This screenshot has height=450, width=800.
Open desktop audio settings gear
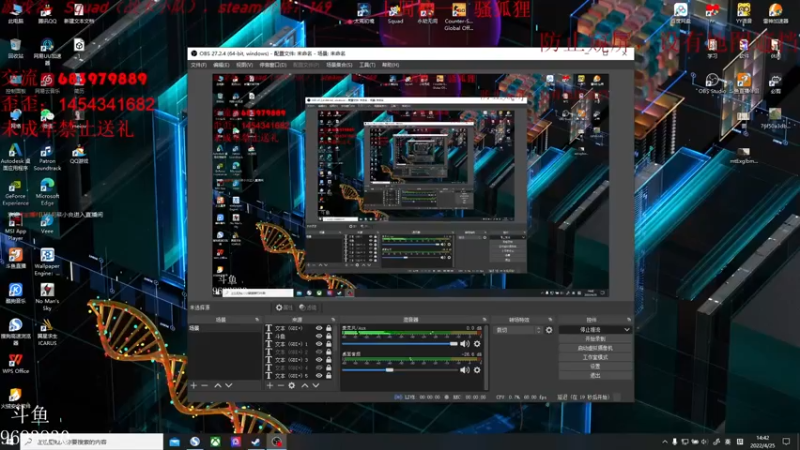point(477,370)
